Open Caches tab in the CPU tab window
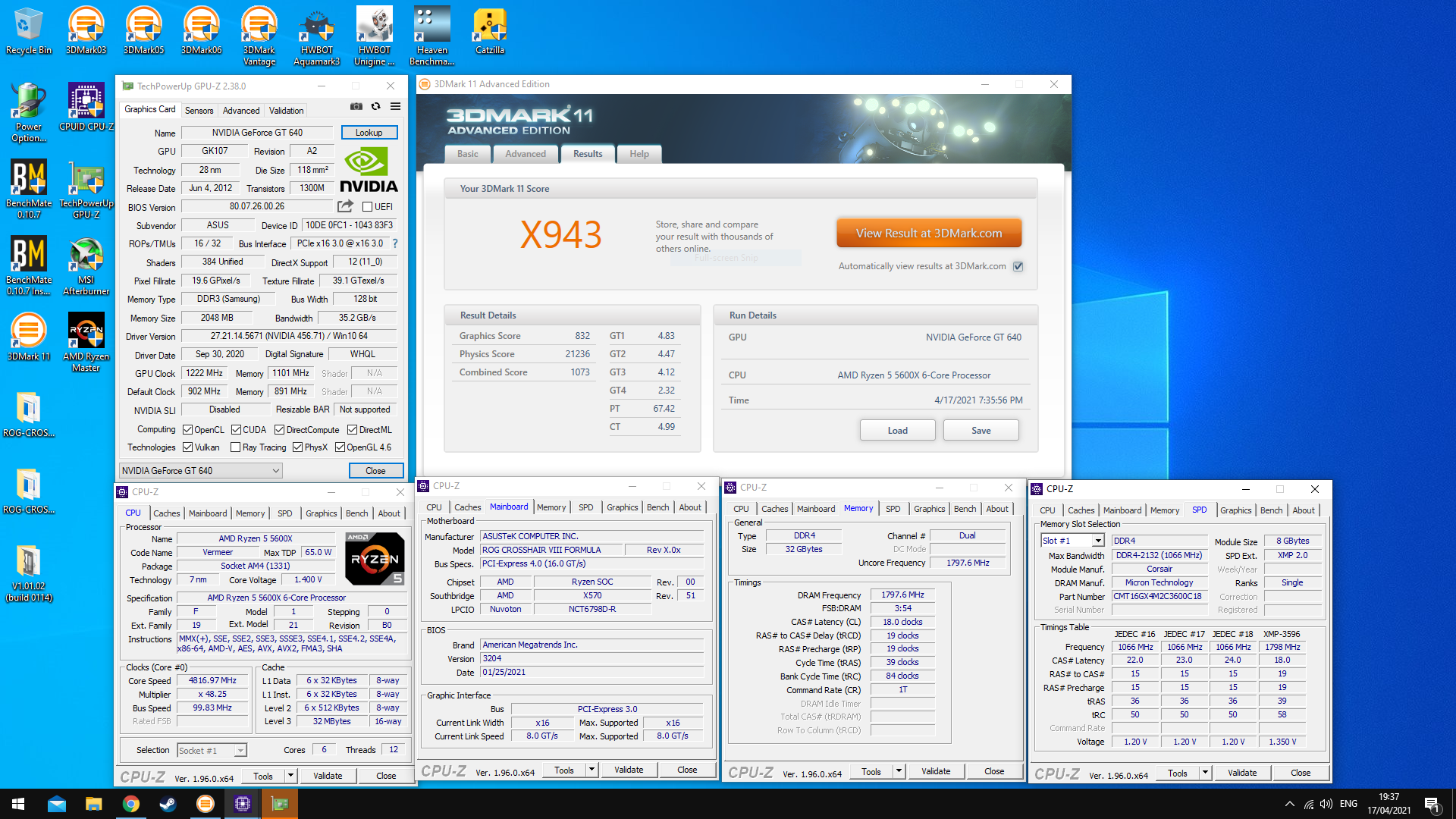This screenshot has width=1456, height=819. click(x=167, y=513)
